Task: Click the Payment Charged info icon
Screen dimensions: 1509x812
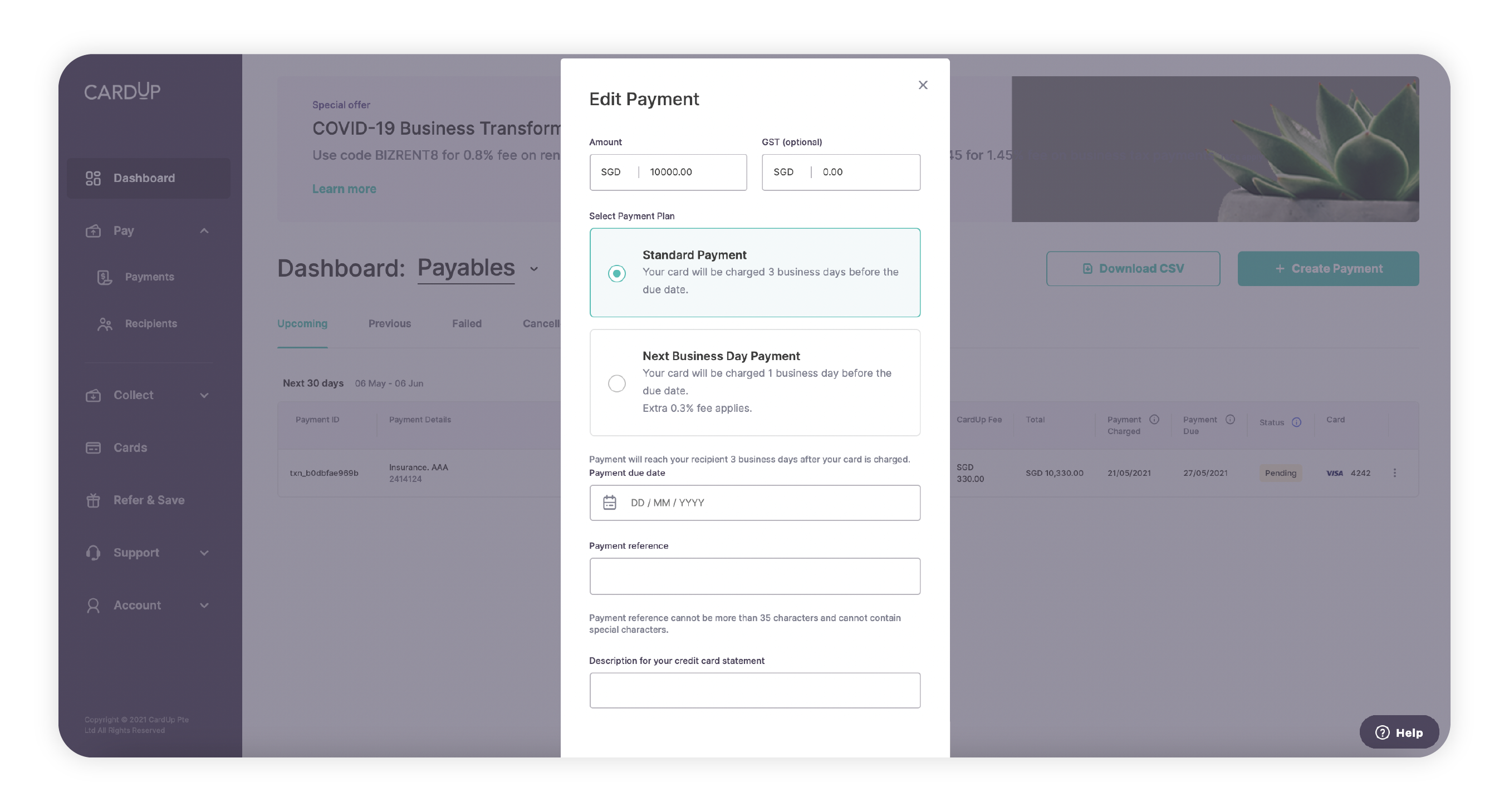Action: coord(1154,420)
